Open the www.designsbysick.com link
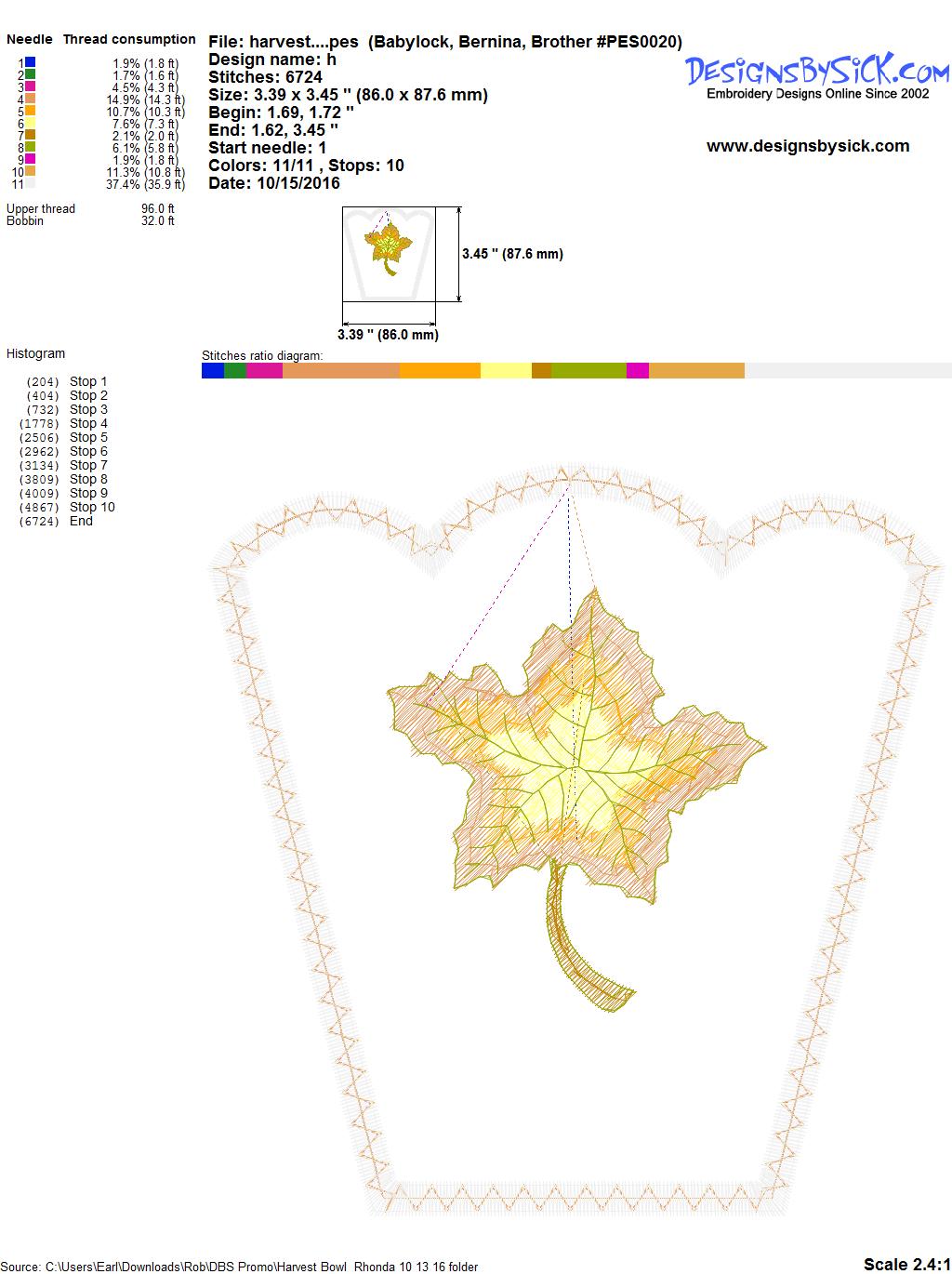Image resolution: width=952 pixels, height=1274 pixels. click(x=808, y=146)
